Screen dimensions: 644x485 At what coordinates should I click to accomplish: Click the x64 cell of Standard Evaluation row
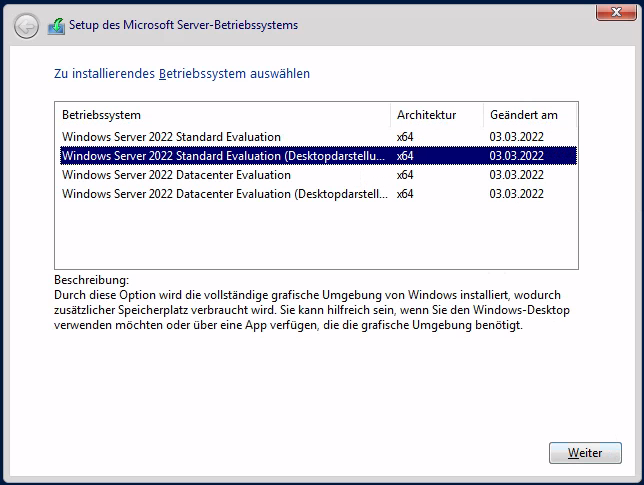coord(405,137)
